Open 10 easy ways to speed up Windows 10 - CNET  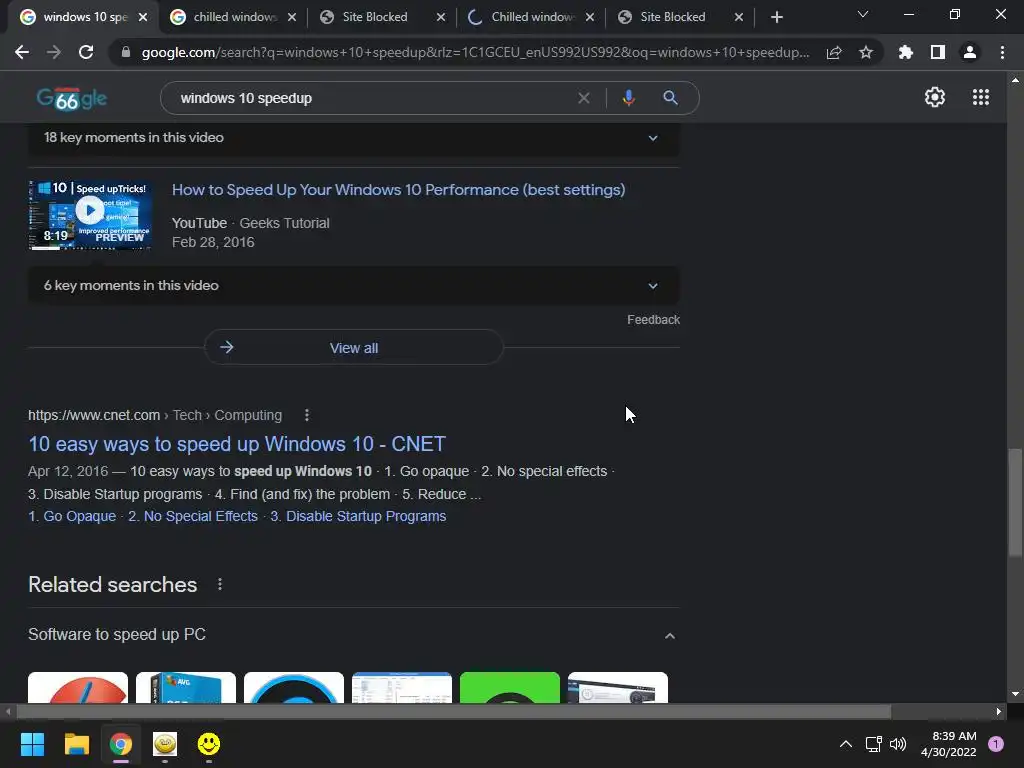click(x=236, y=444)
